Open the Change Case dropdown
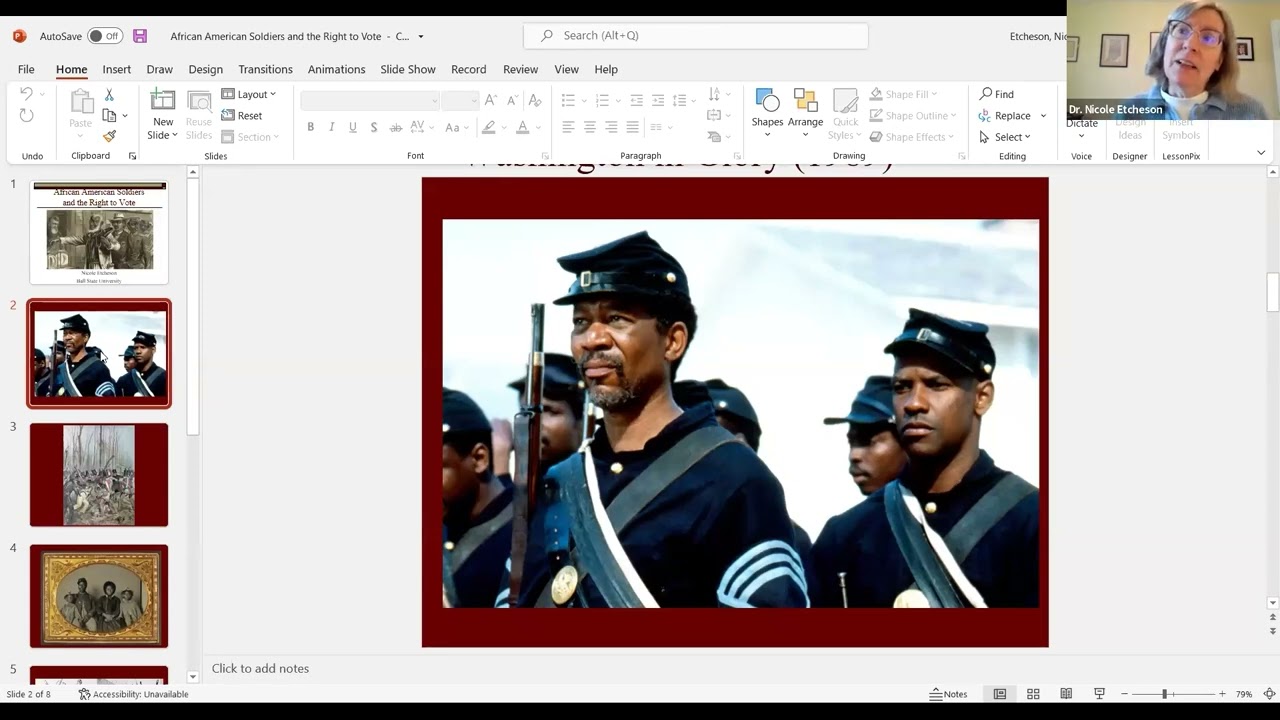Screen dimensions: 1280x720 pyautogui.click(x=456, y=127)
